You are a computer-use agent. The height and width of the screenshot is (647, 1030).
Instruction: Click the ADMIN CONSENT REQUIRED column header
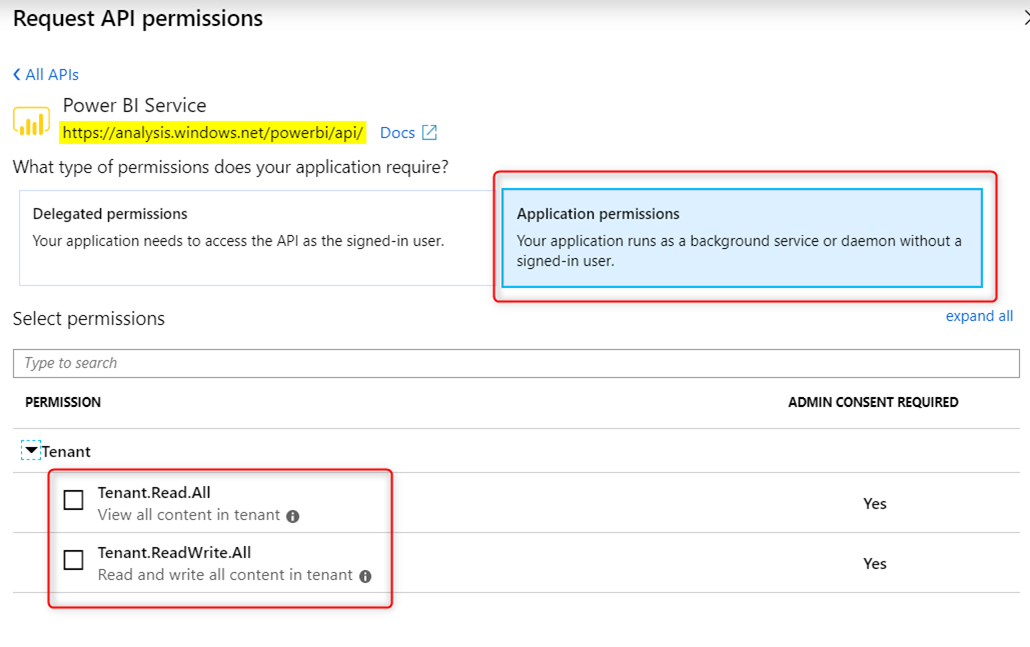pyautogui.click(x=873, y=402)
